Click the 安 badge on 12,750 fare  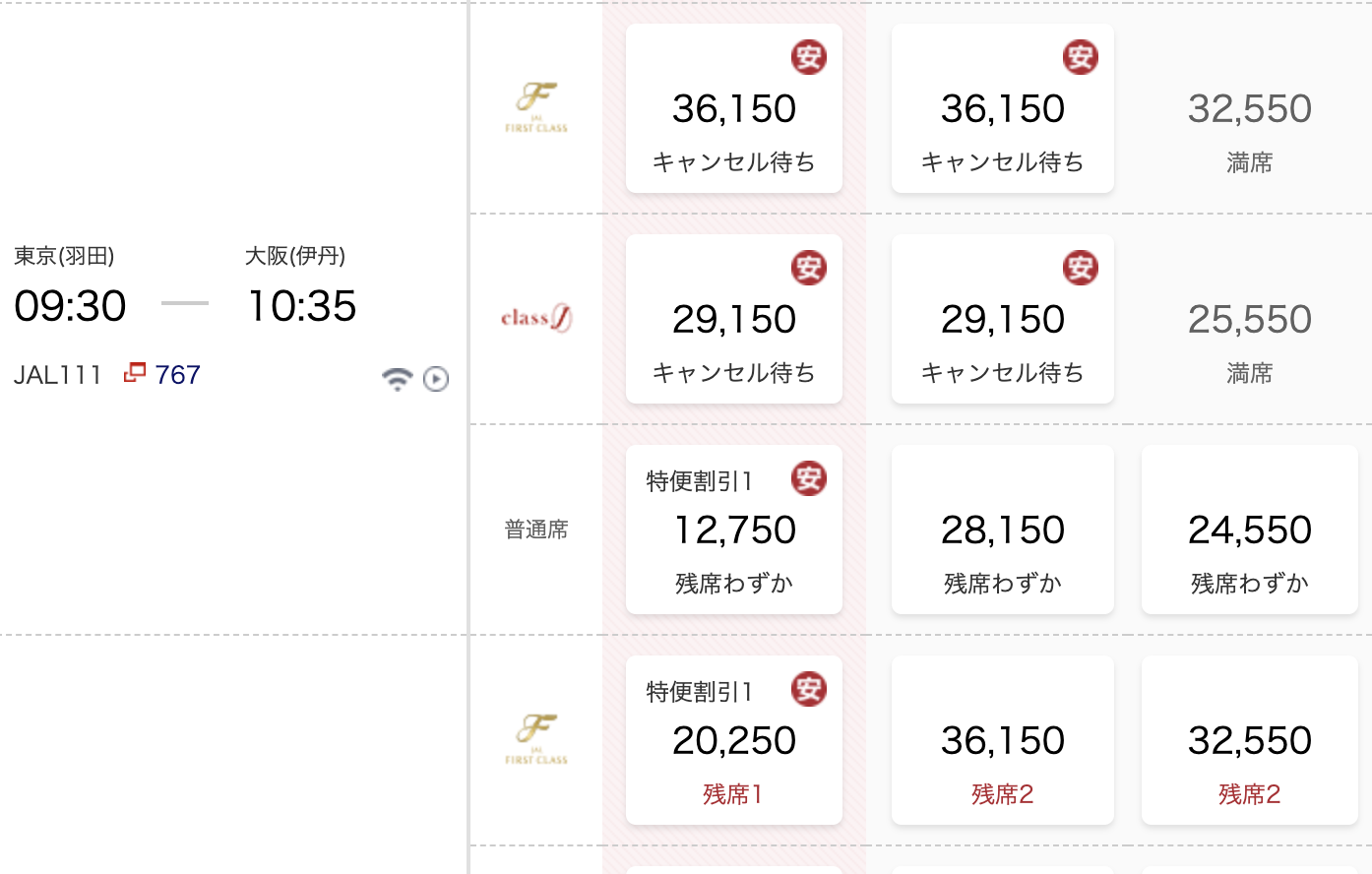(x=809, y=479)
